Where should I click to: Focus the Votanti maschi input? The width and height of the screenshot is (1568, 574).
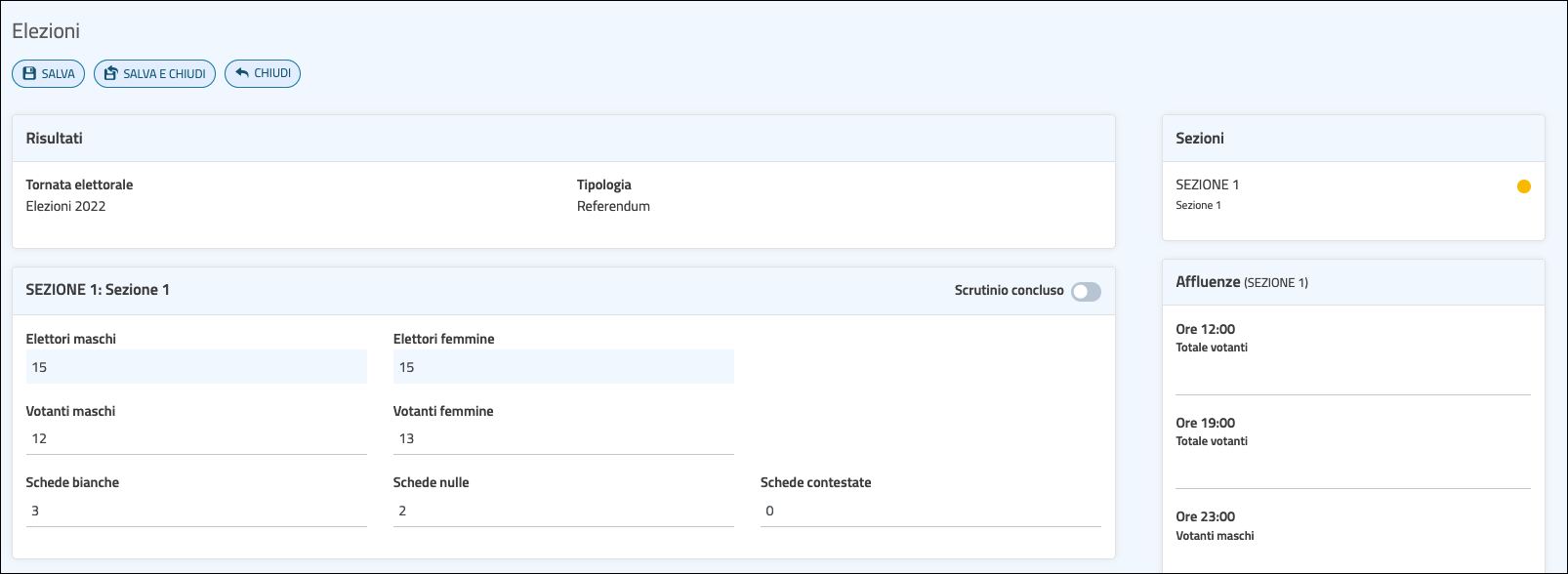pyautogui.click(x=196, y=439)
